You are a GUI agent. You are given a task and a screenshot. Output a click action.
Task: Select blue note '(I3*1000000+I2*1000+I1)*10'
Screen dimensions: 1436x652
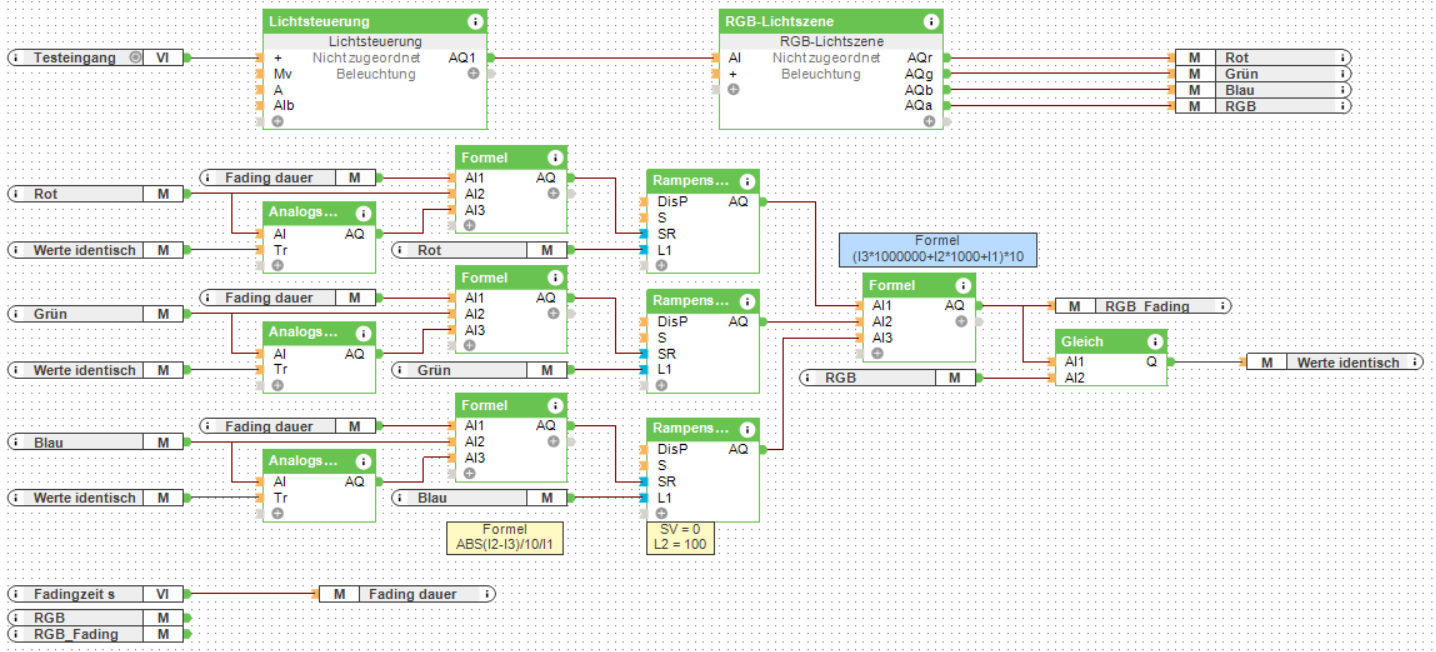(x=937, y=249)
